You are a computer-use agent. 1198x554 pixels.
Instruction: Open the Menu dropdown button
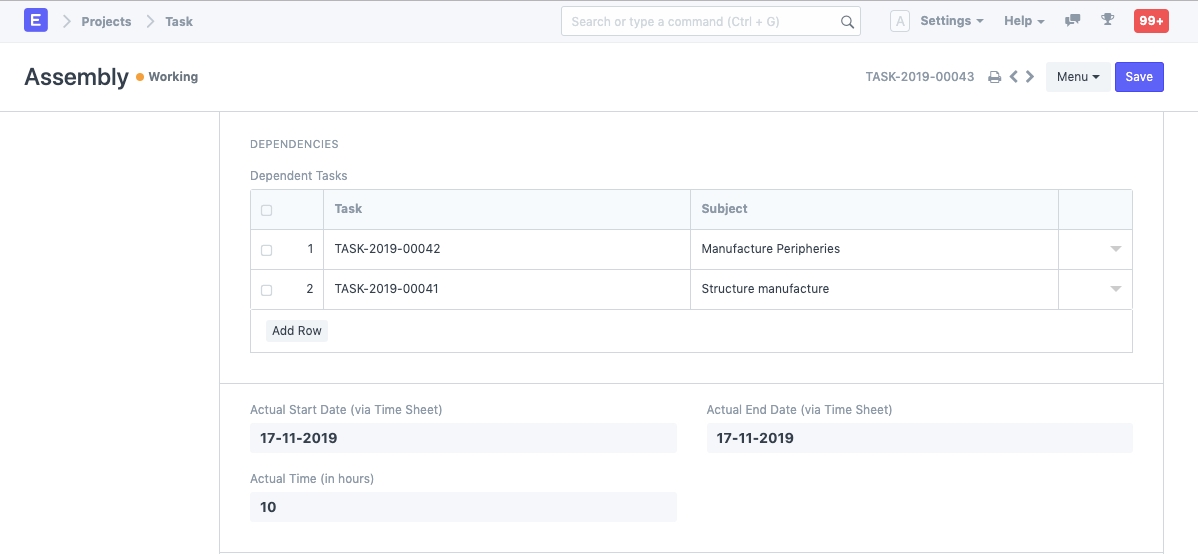[x=1077, y=77]
